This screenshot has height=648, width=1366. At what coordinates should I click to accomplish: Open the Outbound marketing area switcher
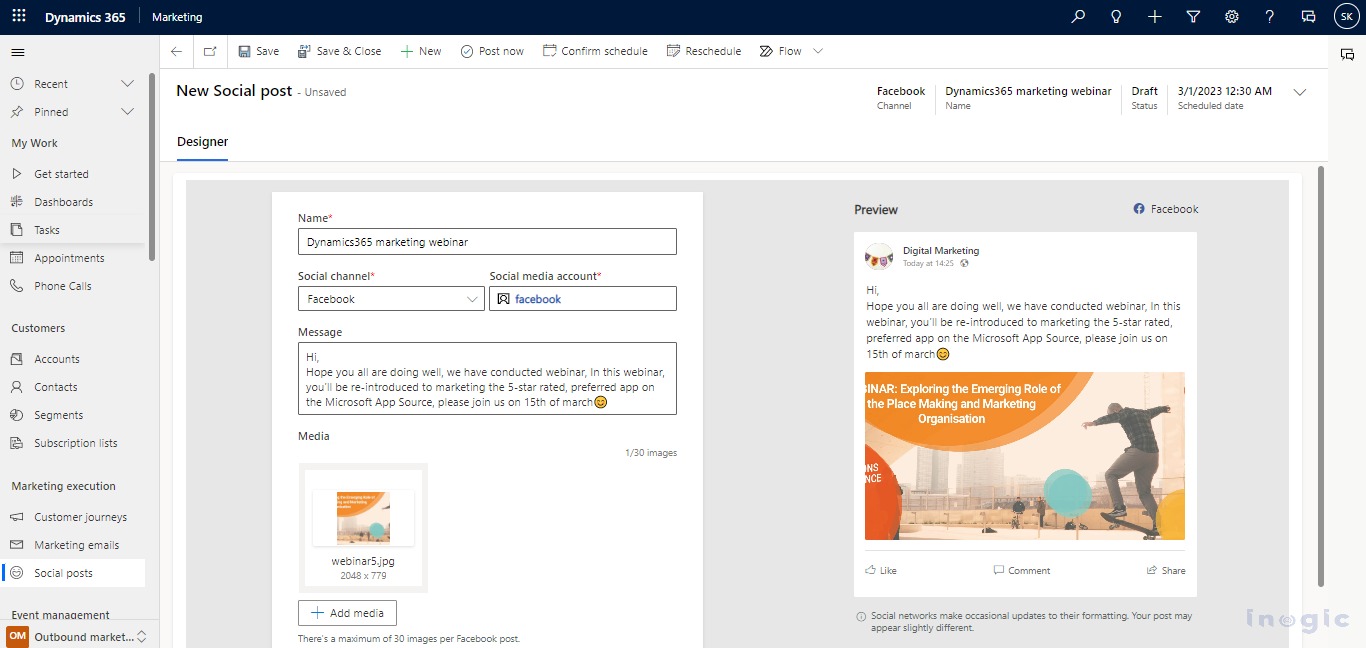(79, 636)
